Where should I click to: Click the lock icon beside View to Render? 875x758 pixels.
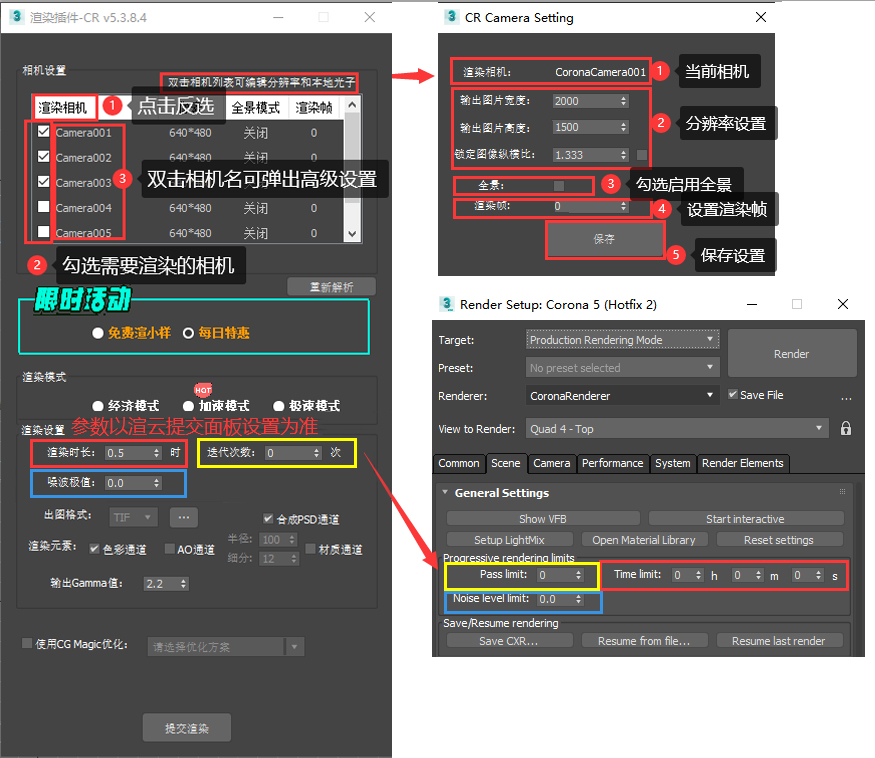pyautogui.click(x=846, y=429)
